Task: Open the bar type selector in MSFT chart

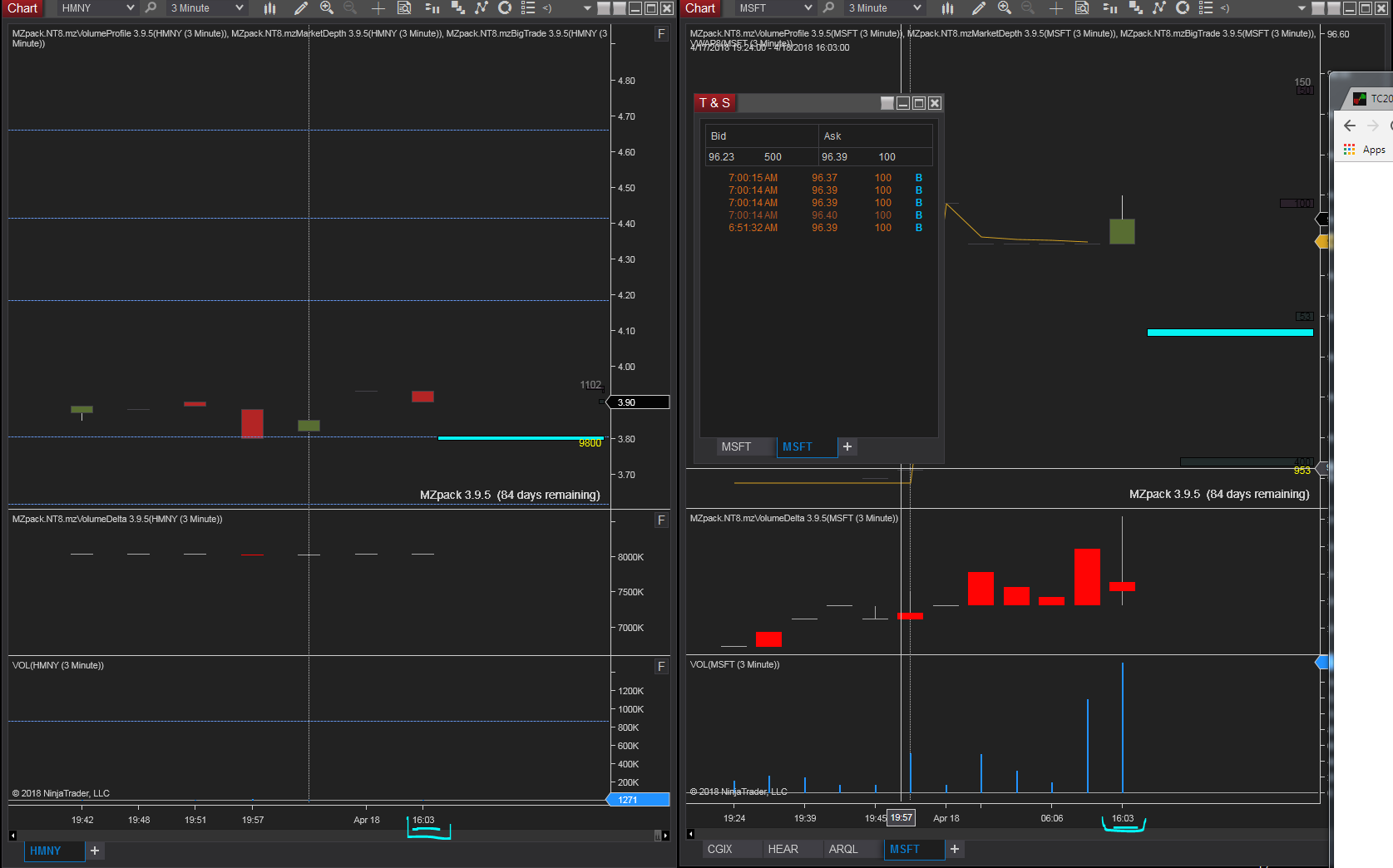Action: click(947, 7)
